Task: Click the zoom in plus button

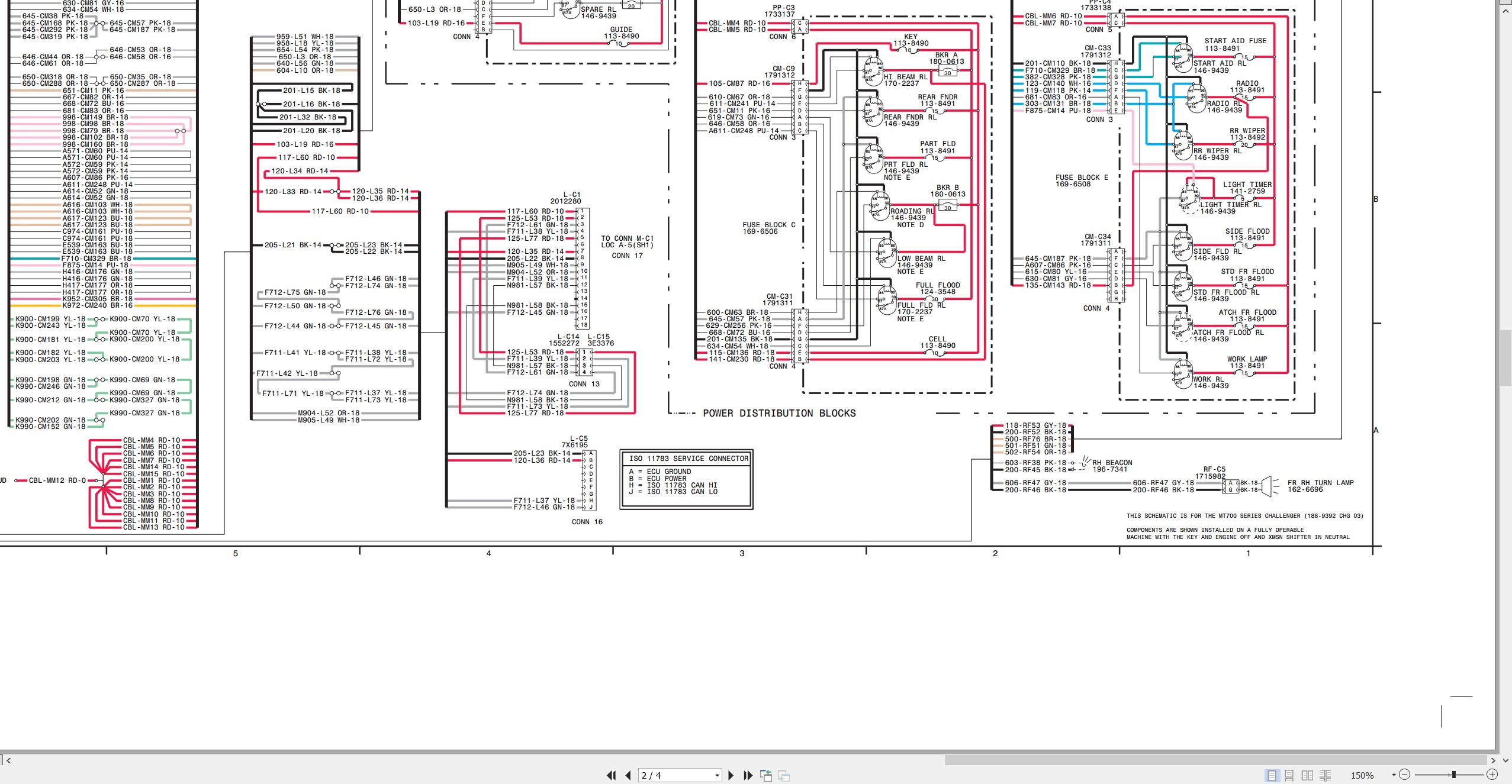Action: tap(1492, 775)
